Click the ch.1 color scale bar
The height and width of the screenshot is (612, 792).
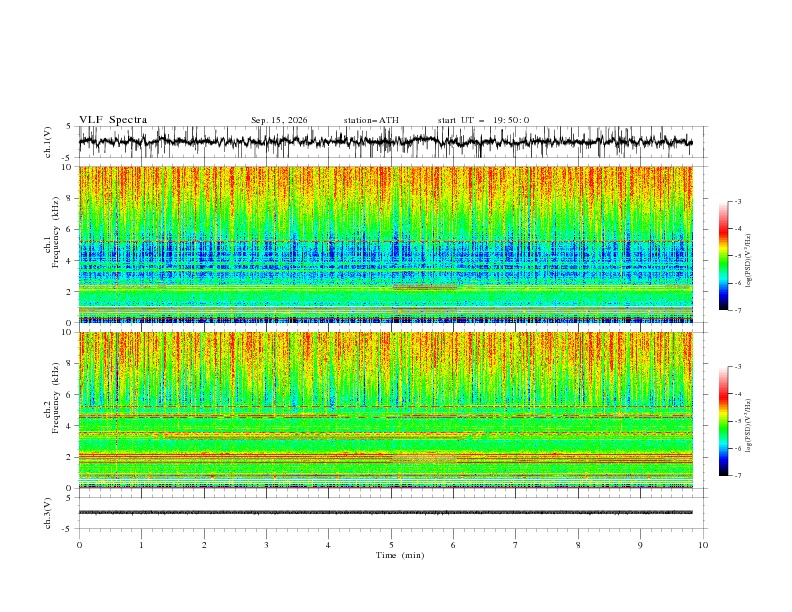(723, 255)
